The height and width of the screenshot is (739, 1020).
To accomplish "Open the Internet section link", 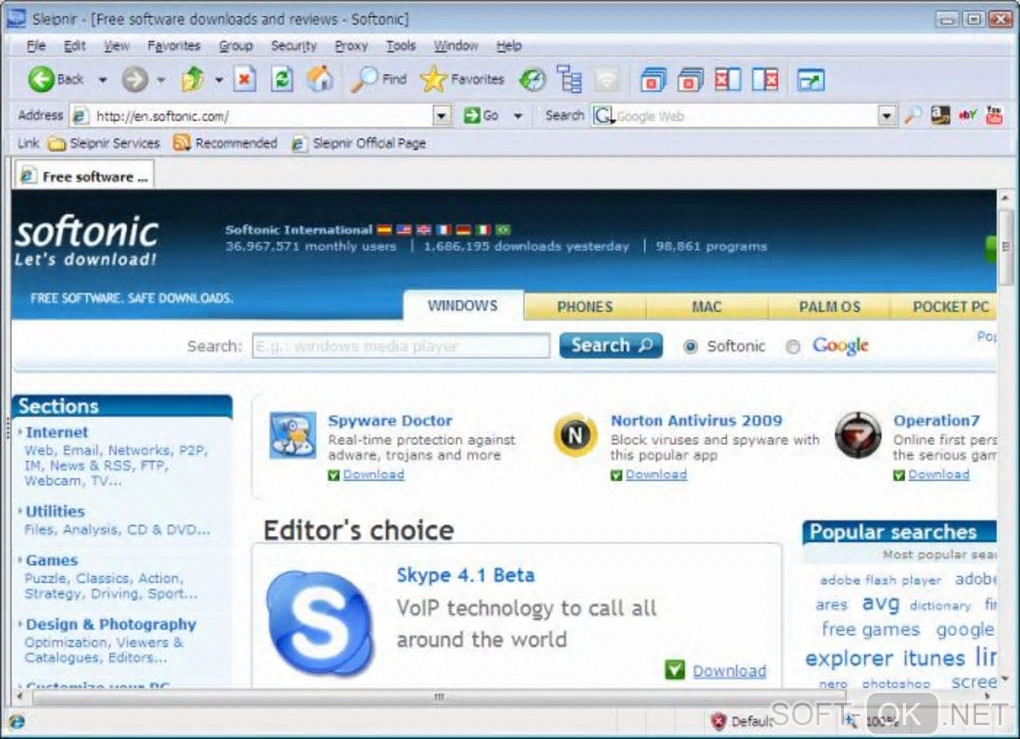I will (x=57, y=432).
